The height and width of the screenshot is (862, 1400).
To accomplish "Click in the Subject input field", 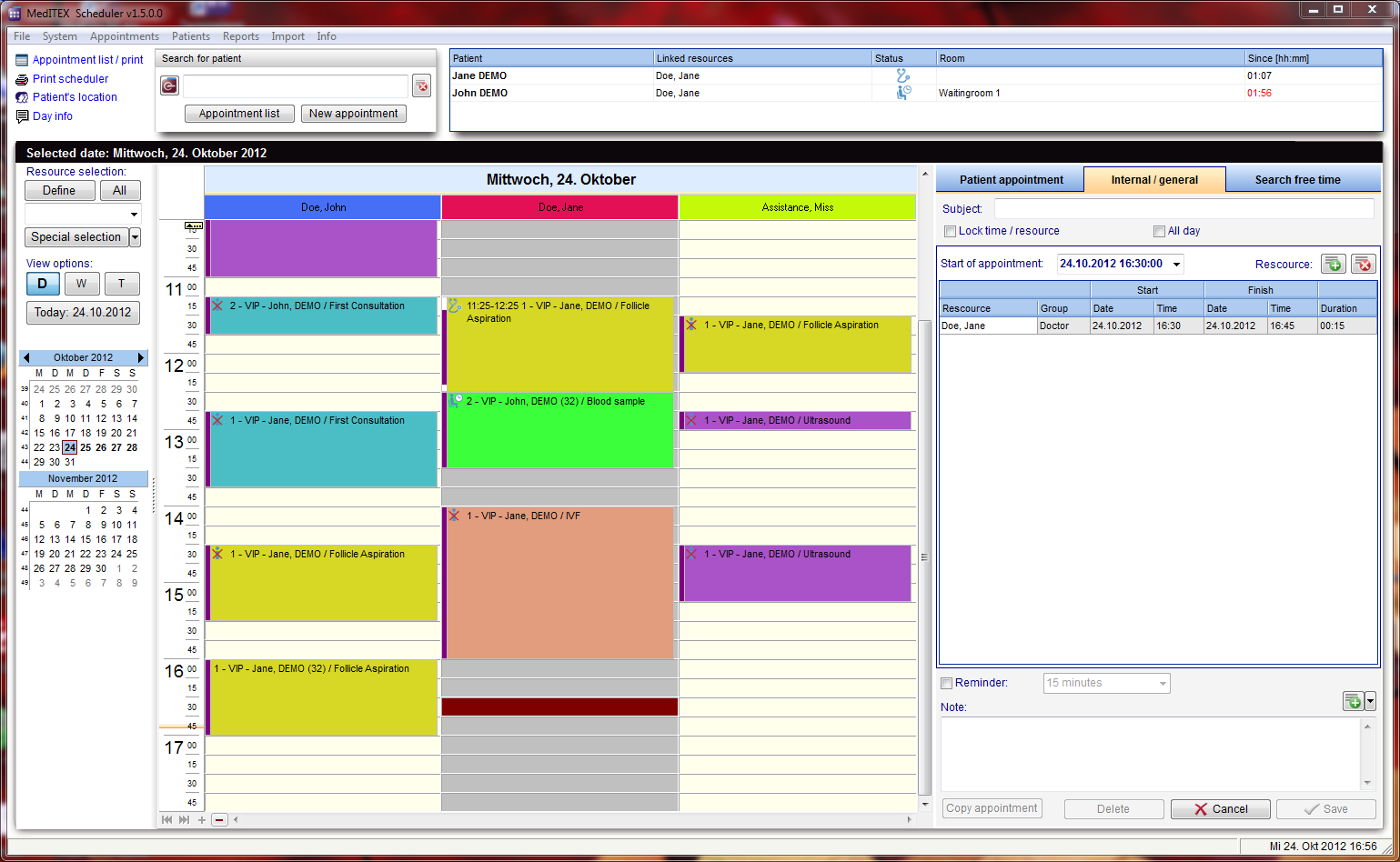I will click(1183, 209).
